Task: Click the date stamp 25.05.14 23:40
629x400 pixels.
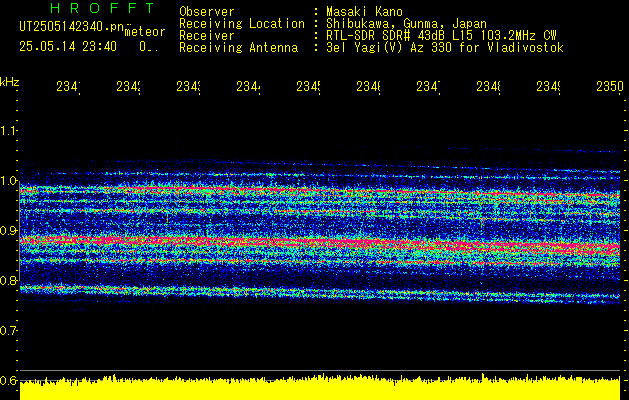Action: point(68,47)
